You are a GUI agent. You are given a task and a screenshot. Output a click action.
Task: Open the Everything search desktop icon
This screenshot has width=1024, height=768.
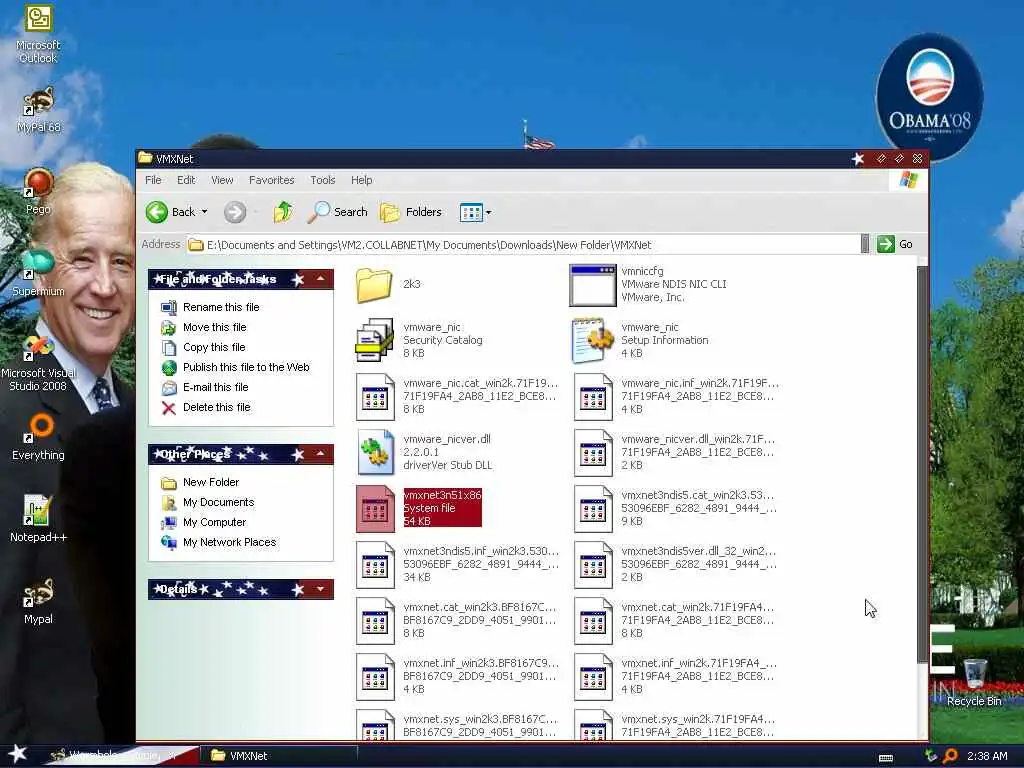[x=39, y=436]
